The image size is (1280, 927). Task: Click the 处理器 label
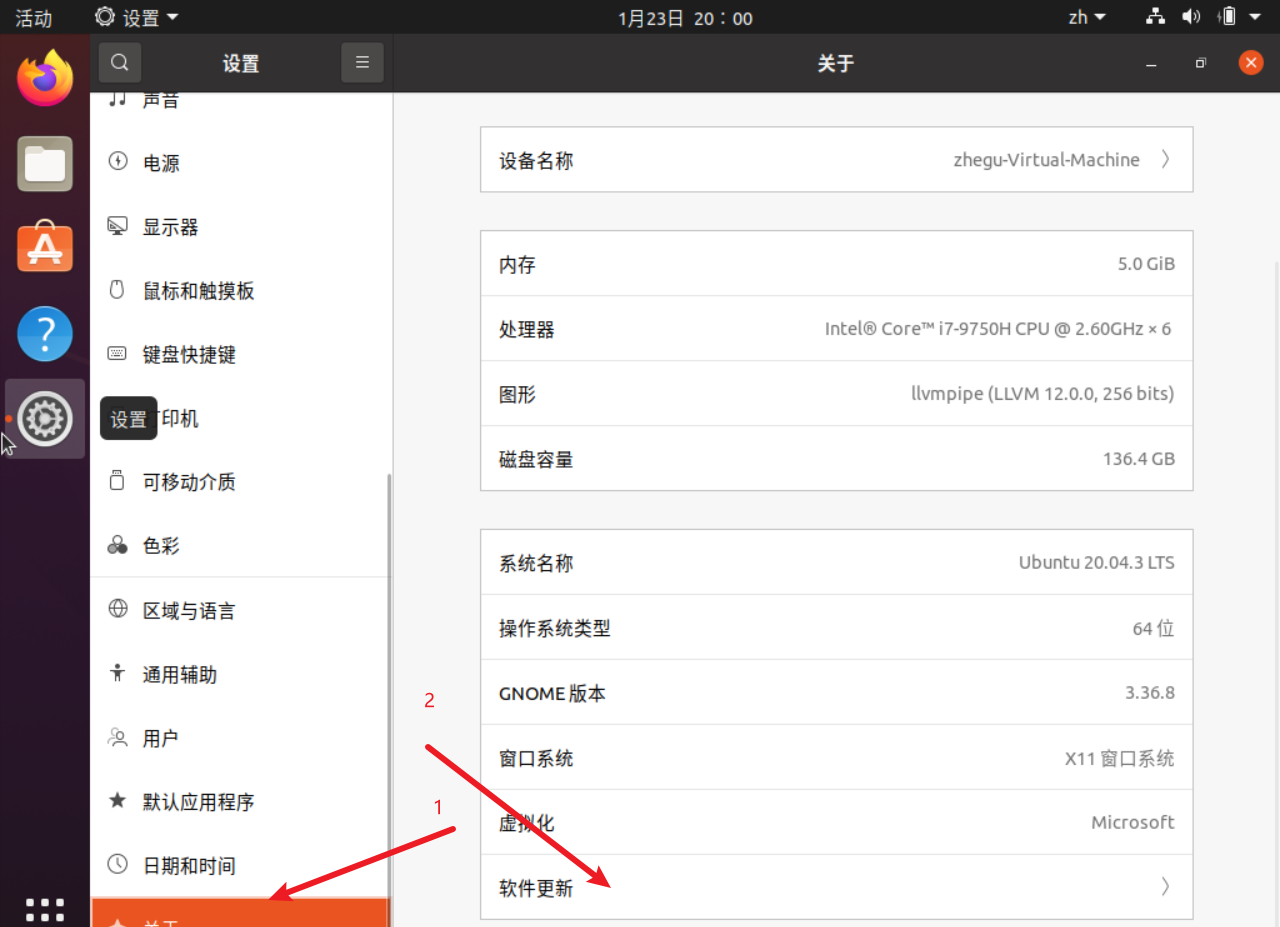click(x=526, y=329)
